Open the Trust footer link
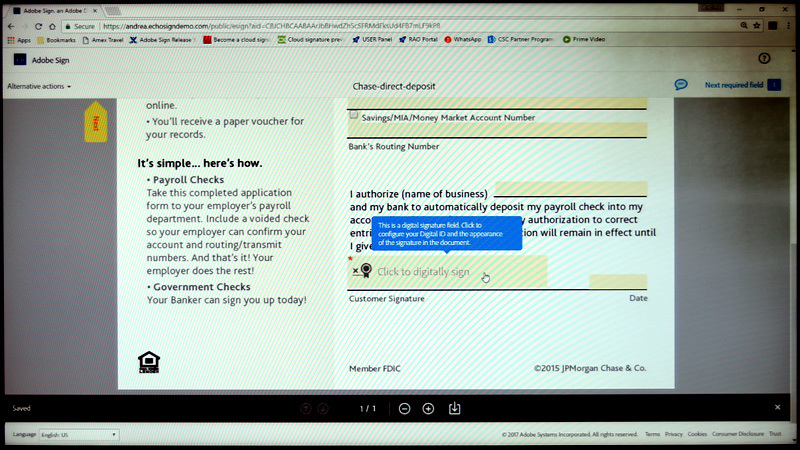This screenshot has width=800, height=450. pyautogui.click(x=775, y=434)
